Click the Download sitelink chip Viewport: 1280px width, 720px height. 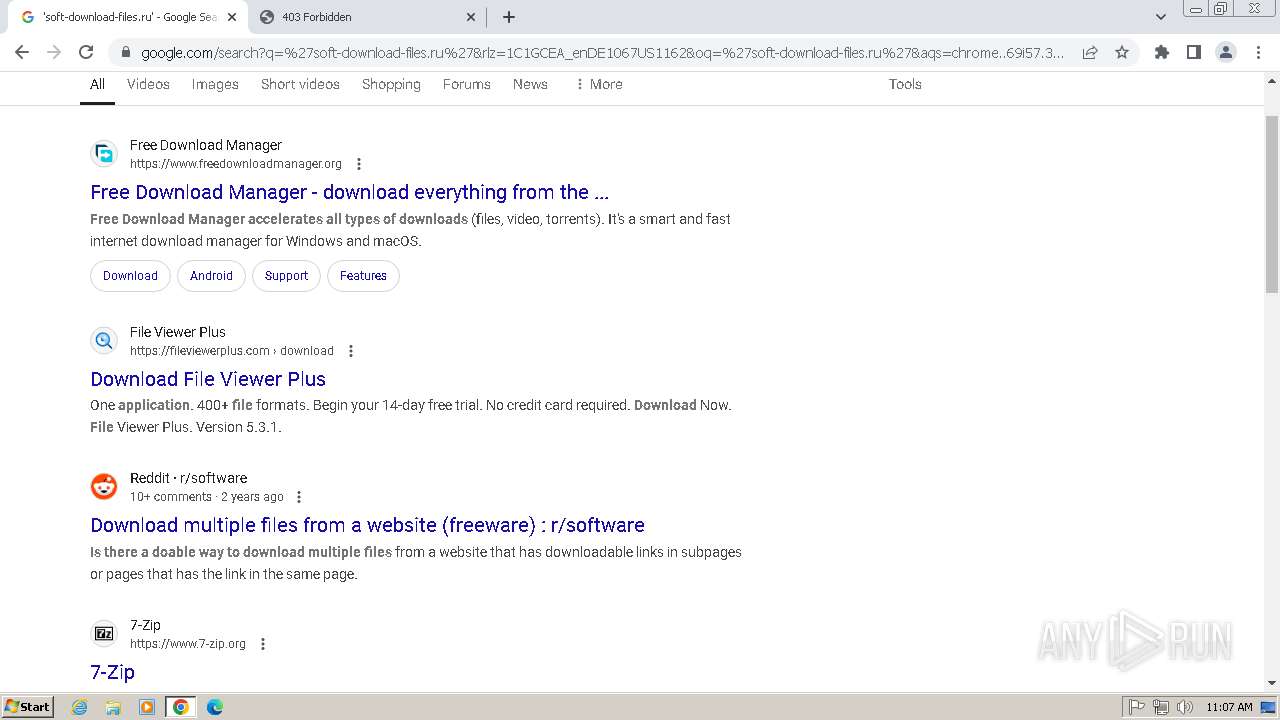(130, 276)
